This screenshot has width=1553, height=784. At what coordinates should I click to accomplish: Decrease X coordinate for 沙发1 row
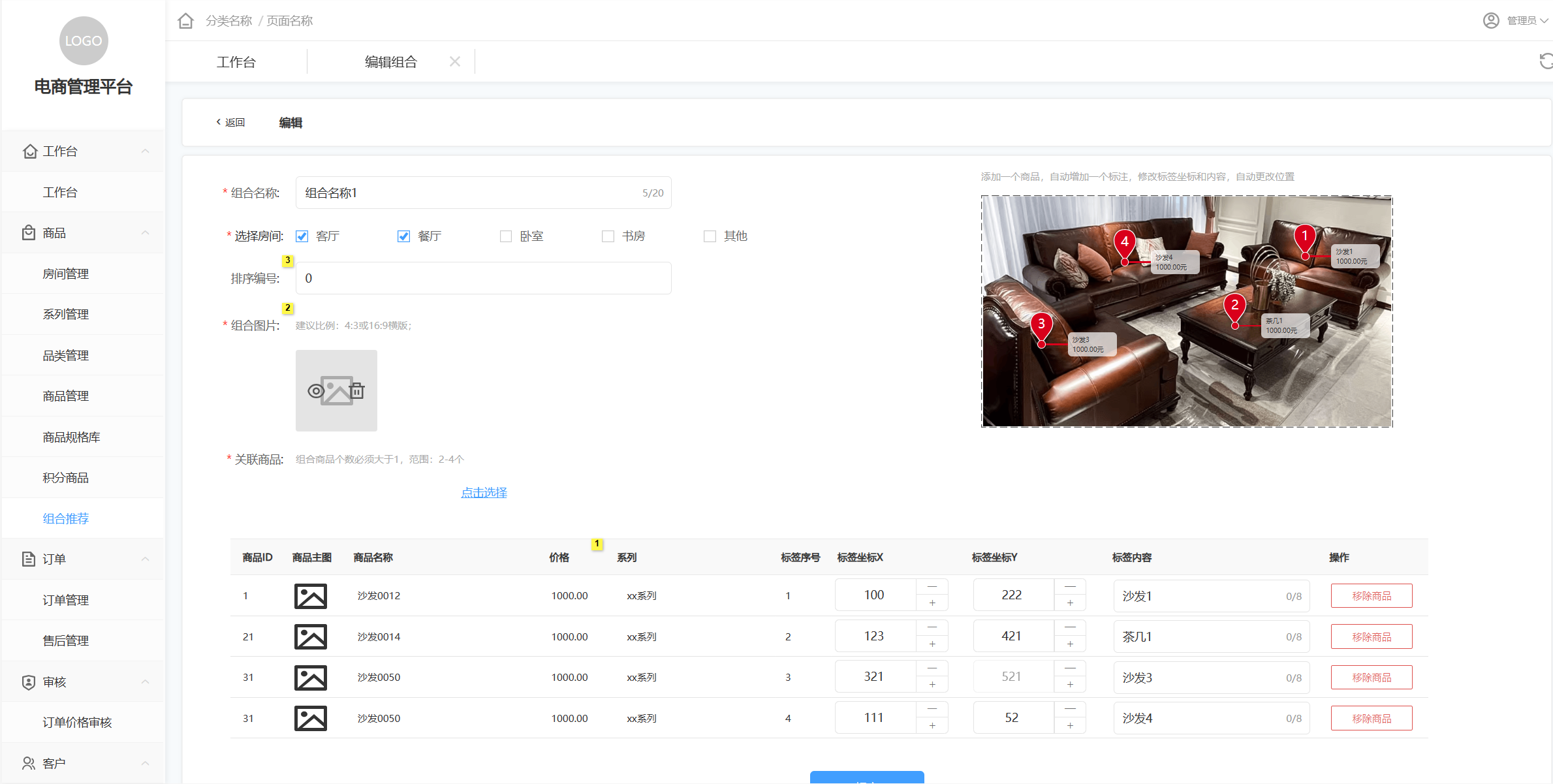[x=932, y=587]
